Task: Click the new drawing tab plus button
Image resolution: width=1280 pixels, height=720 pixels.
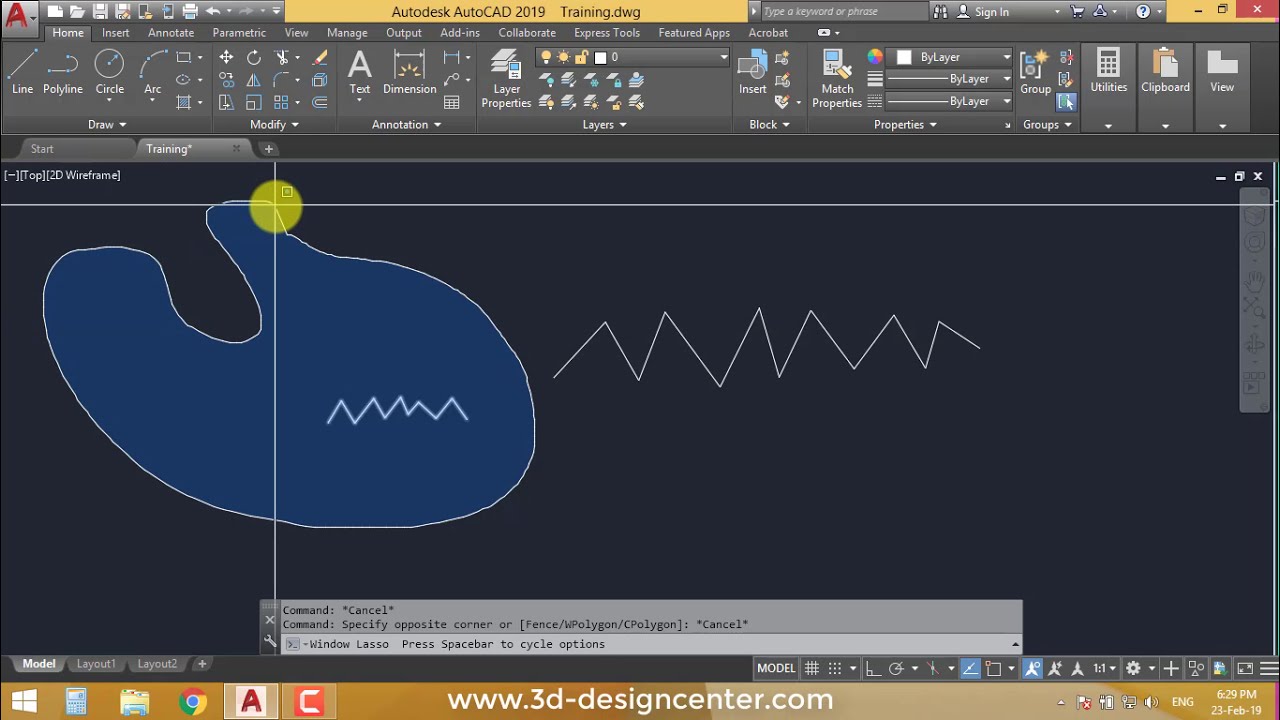Action: [268, 149]
